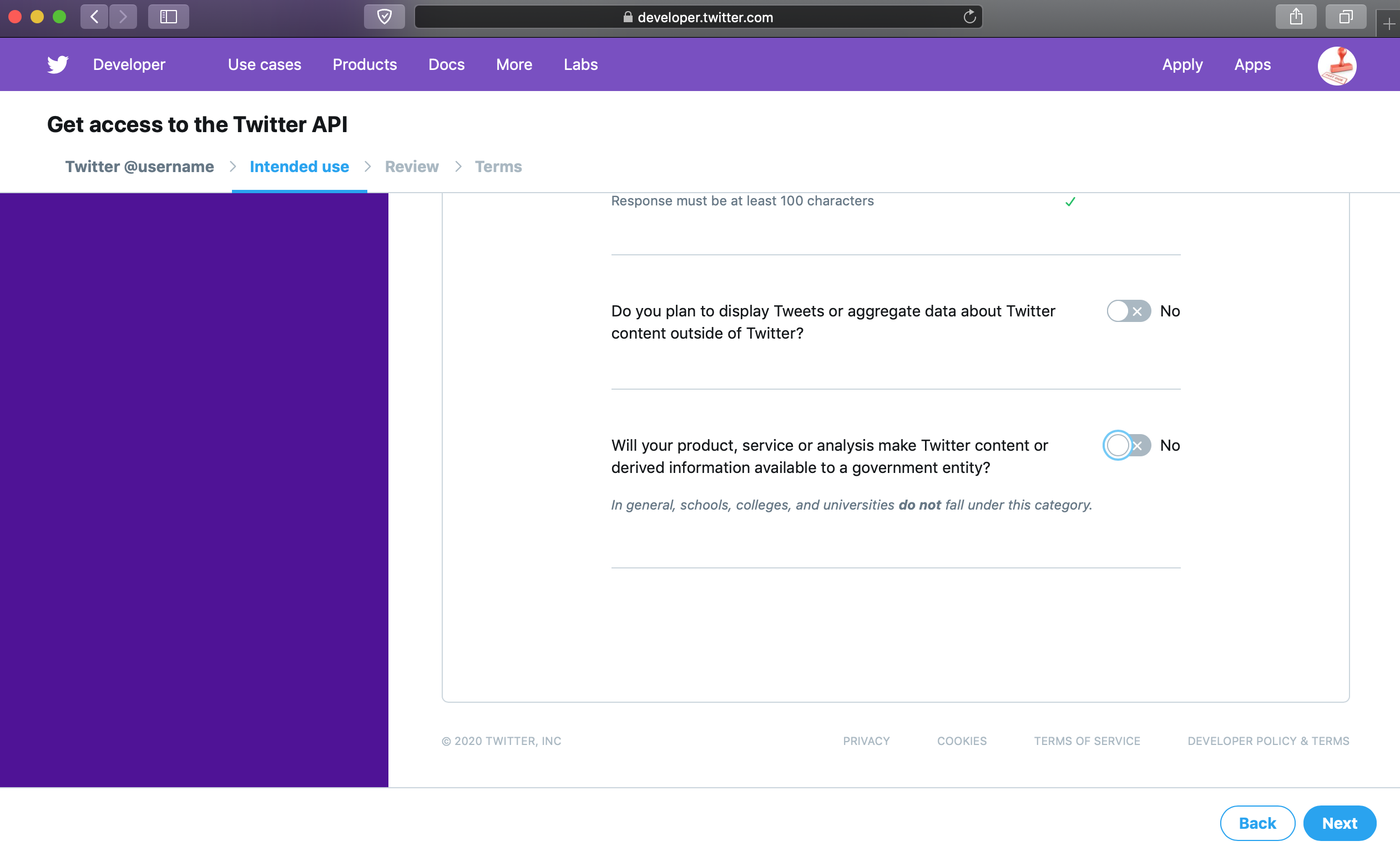Screen dimensions: 1400x856
Task: Click the padlock in address bar
Action: [627, 17]
